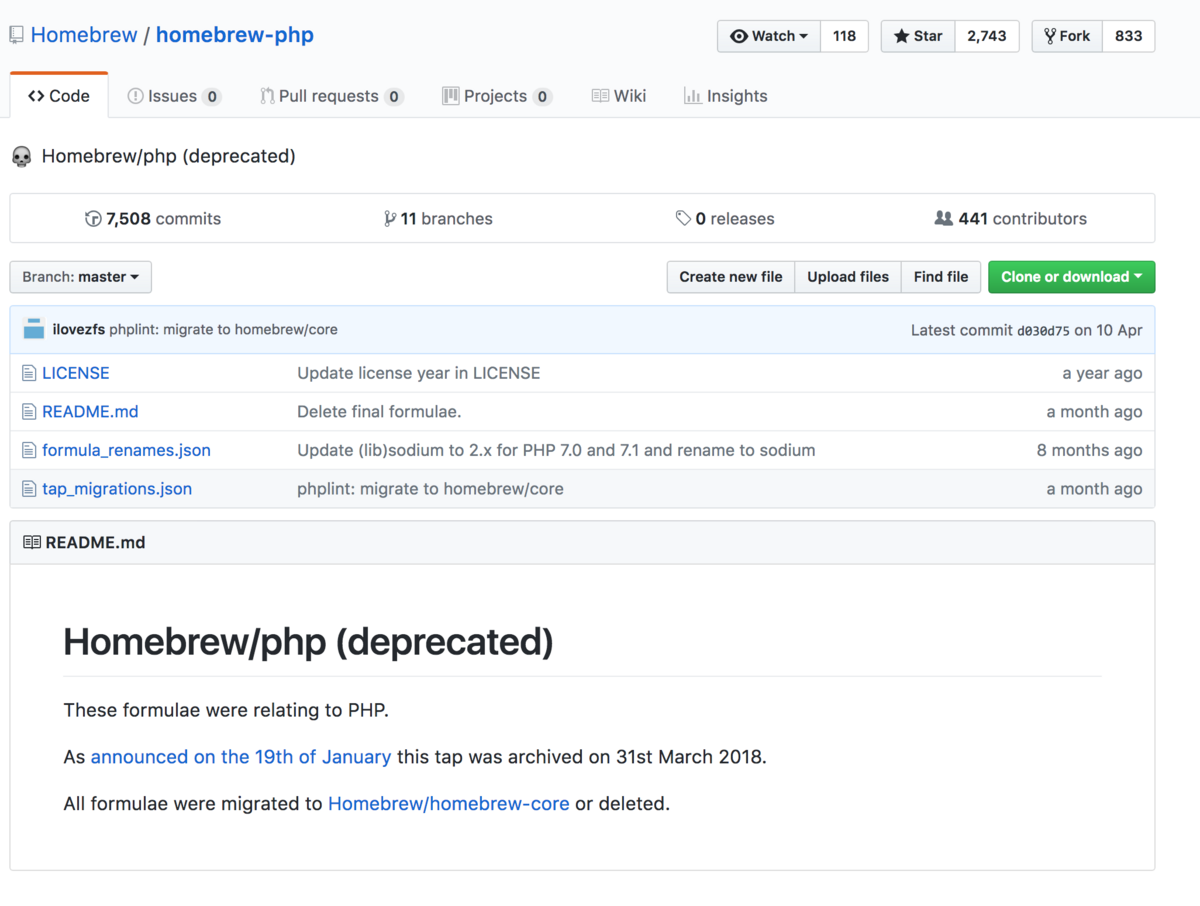Viewport: 1200px width, 906px height.
Task: Open the Issues tab
Action: click(x=175, y=96)
